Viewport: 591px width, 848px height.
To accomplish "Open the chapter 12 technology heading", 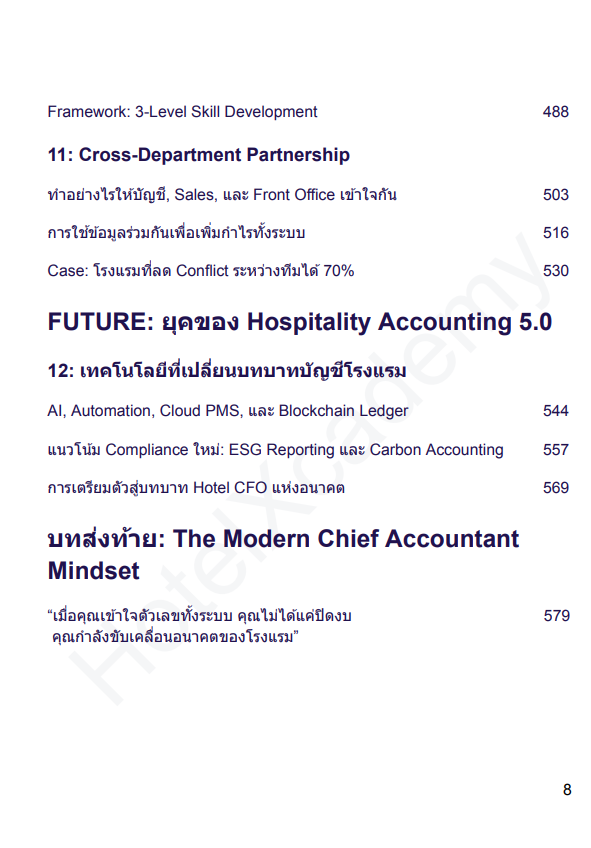I will pyautogui.click(x=227, y=371).
